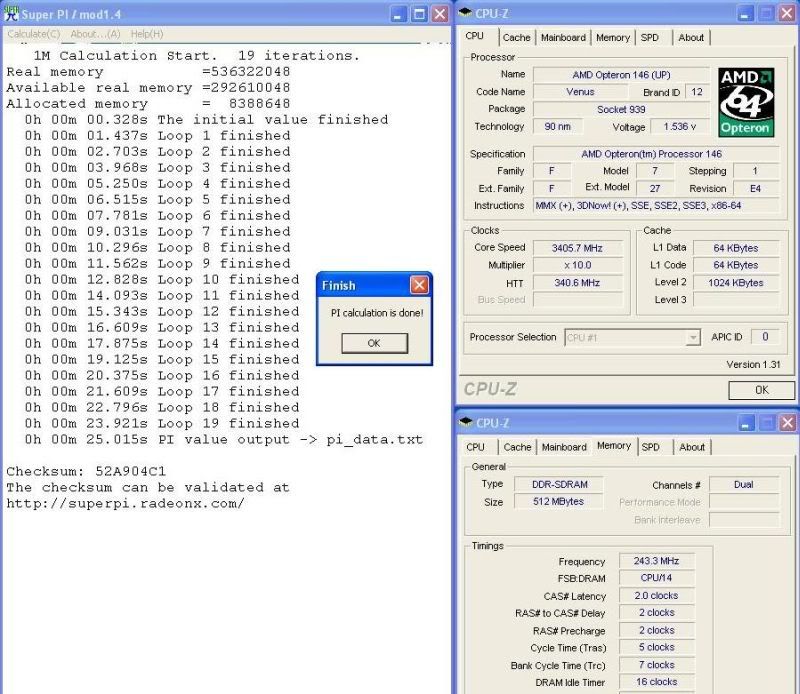Click the Cycle Time (Tras) value 5 clocks
The height and width of the screenshot is (694, 800).
pos(657,647)
